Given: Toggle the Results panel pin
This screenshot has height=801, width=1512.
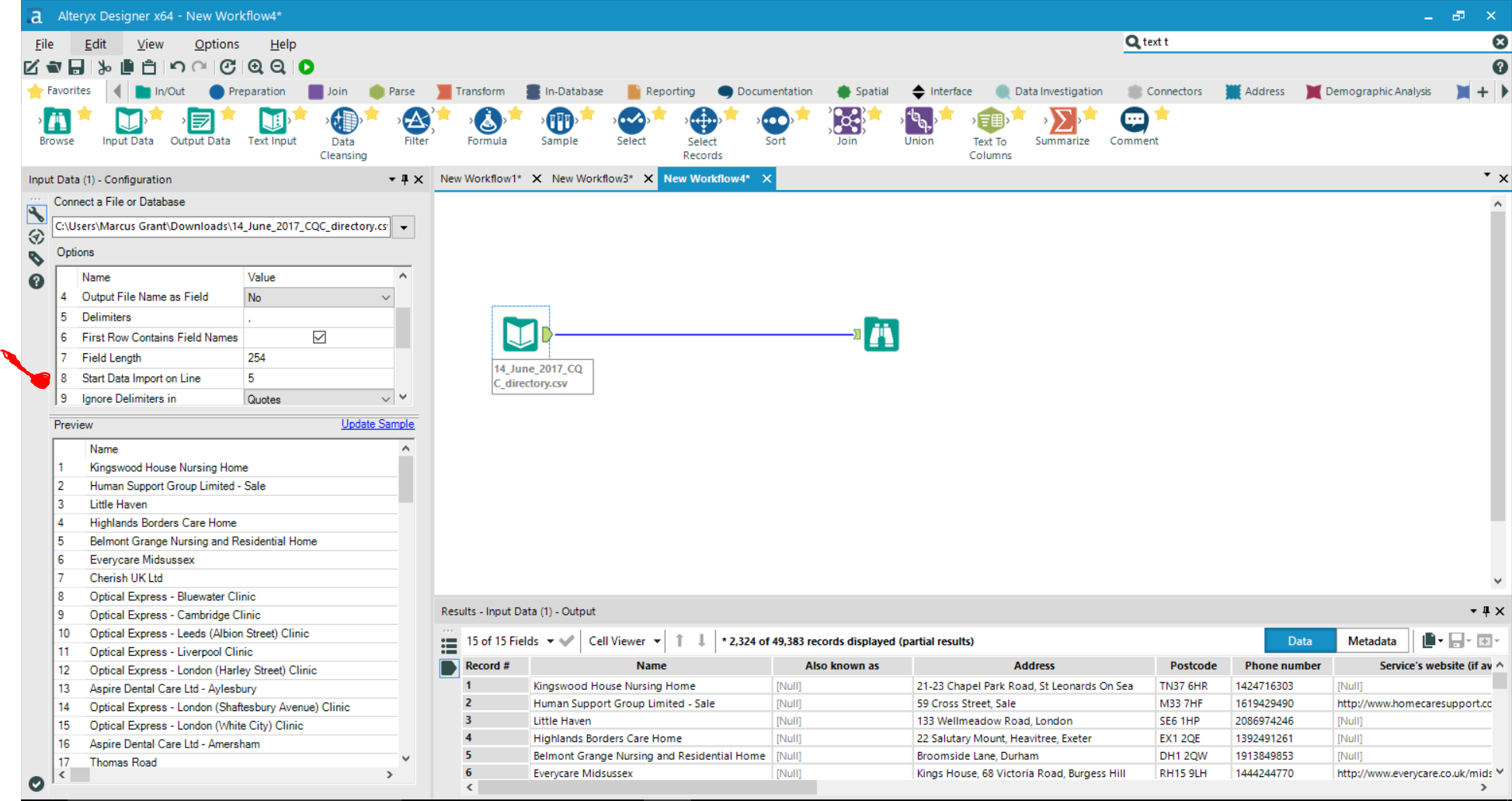Looking at the screenshot, I should (x=1486, y=612).
